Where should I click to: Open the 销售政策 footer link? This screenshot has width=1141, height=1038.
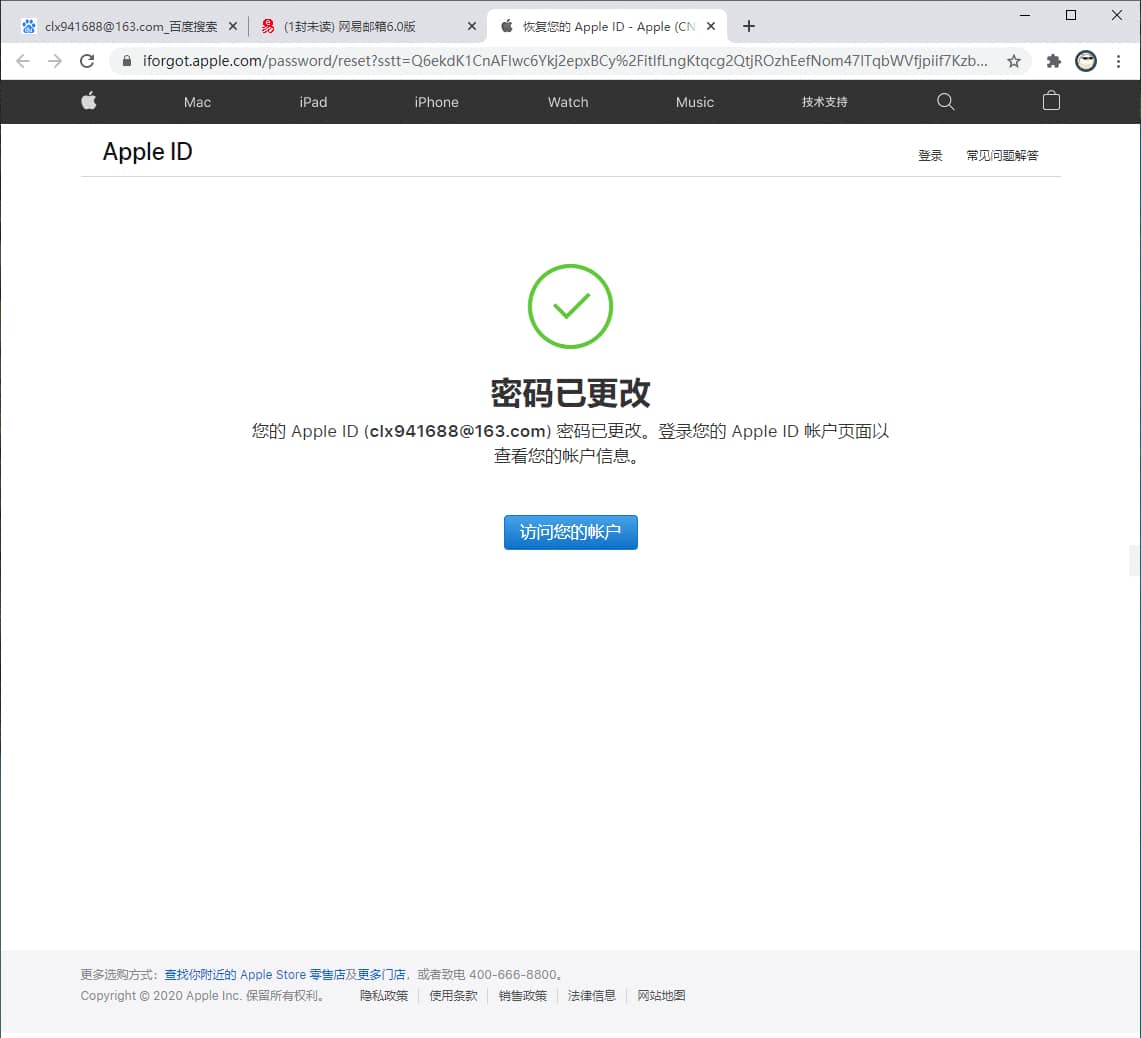[x=522, y=996]
